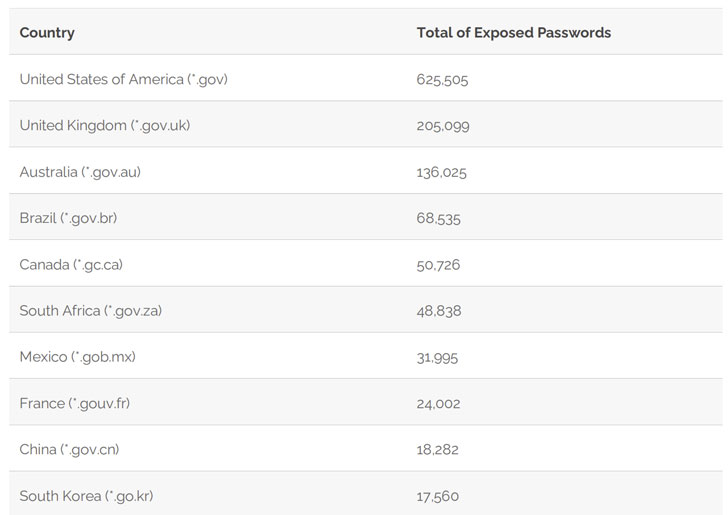Click the 24,002 value
Image resolution: width=728 pixels, height=515 pixels.
pyautogui.click(x=438, y=404)
